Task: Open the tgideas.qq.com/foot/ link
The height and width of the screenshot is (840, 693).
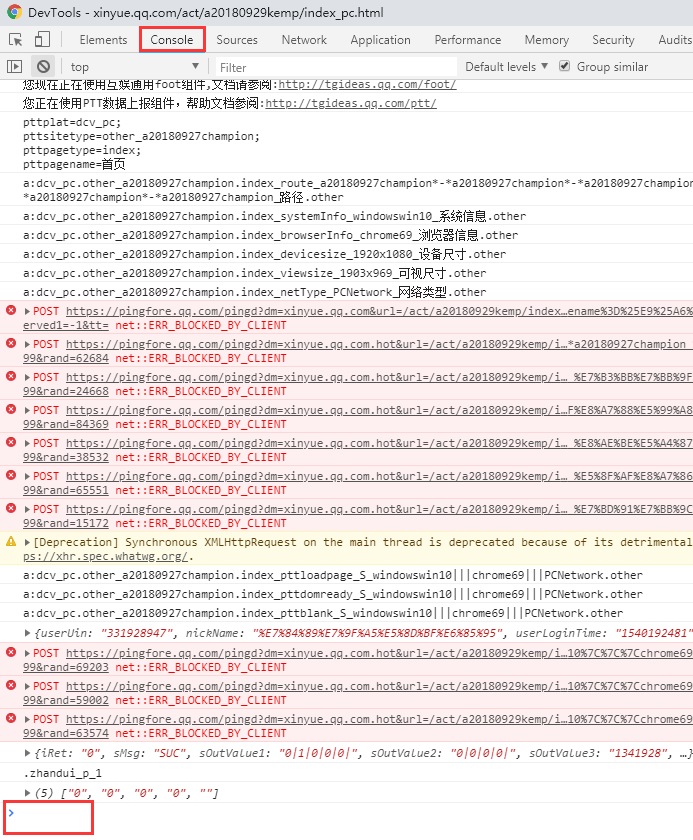Action: (x=367, y=84)
